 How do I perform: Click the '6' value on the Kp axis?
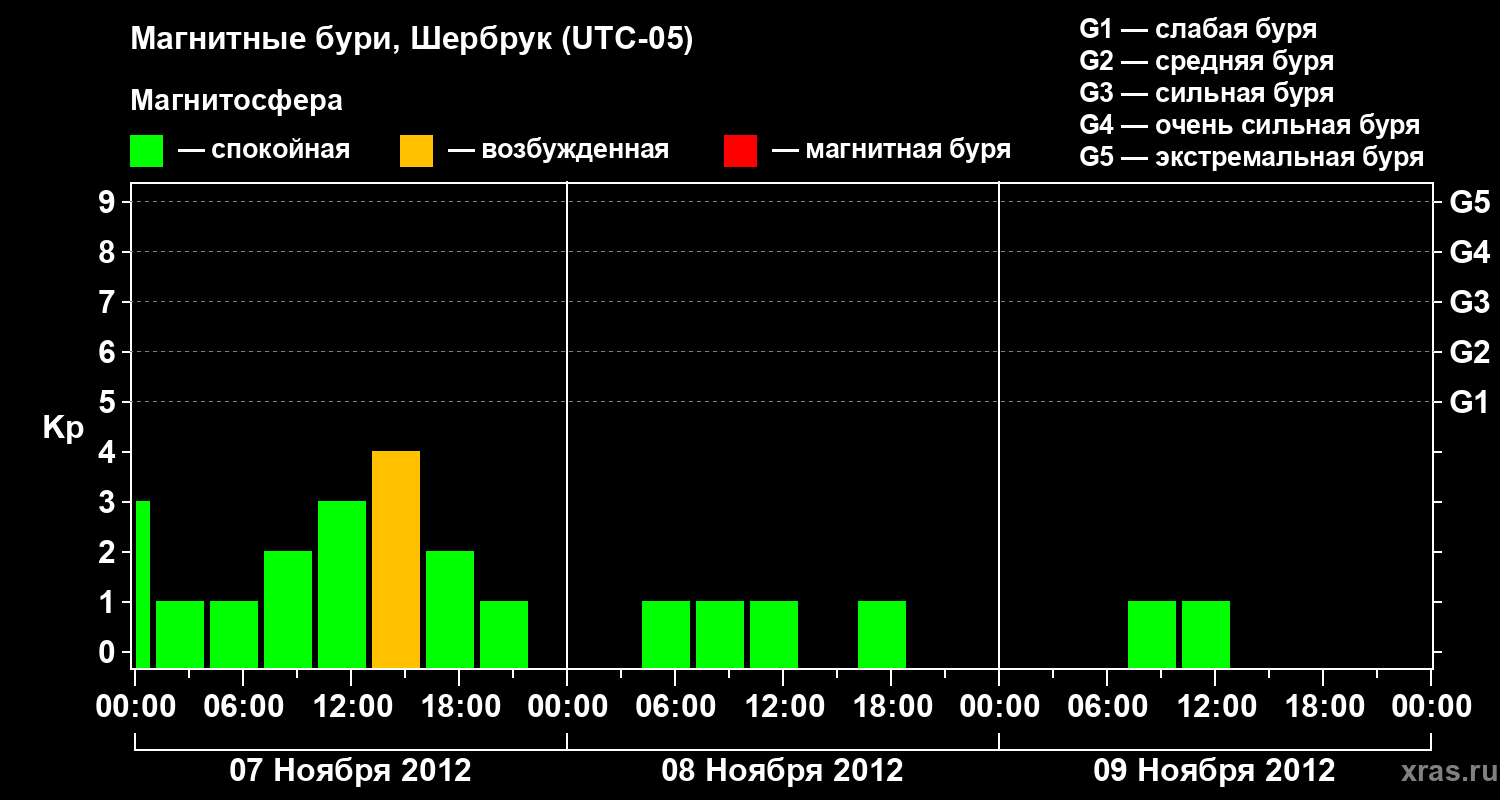(x=109, y=352)
